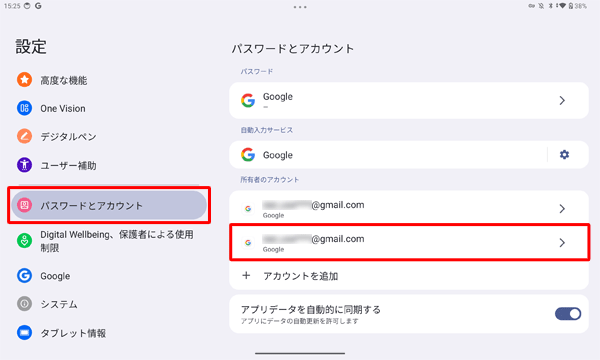Viewport: 600px width, 360px height.
Task: Tap the Google logo in password row
Action: point(248,100)
